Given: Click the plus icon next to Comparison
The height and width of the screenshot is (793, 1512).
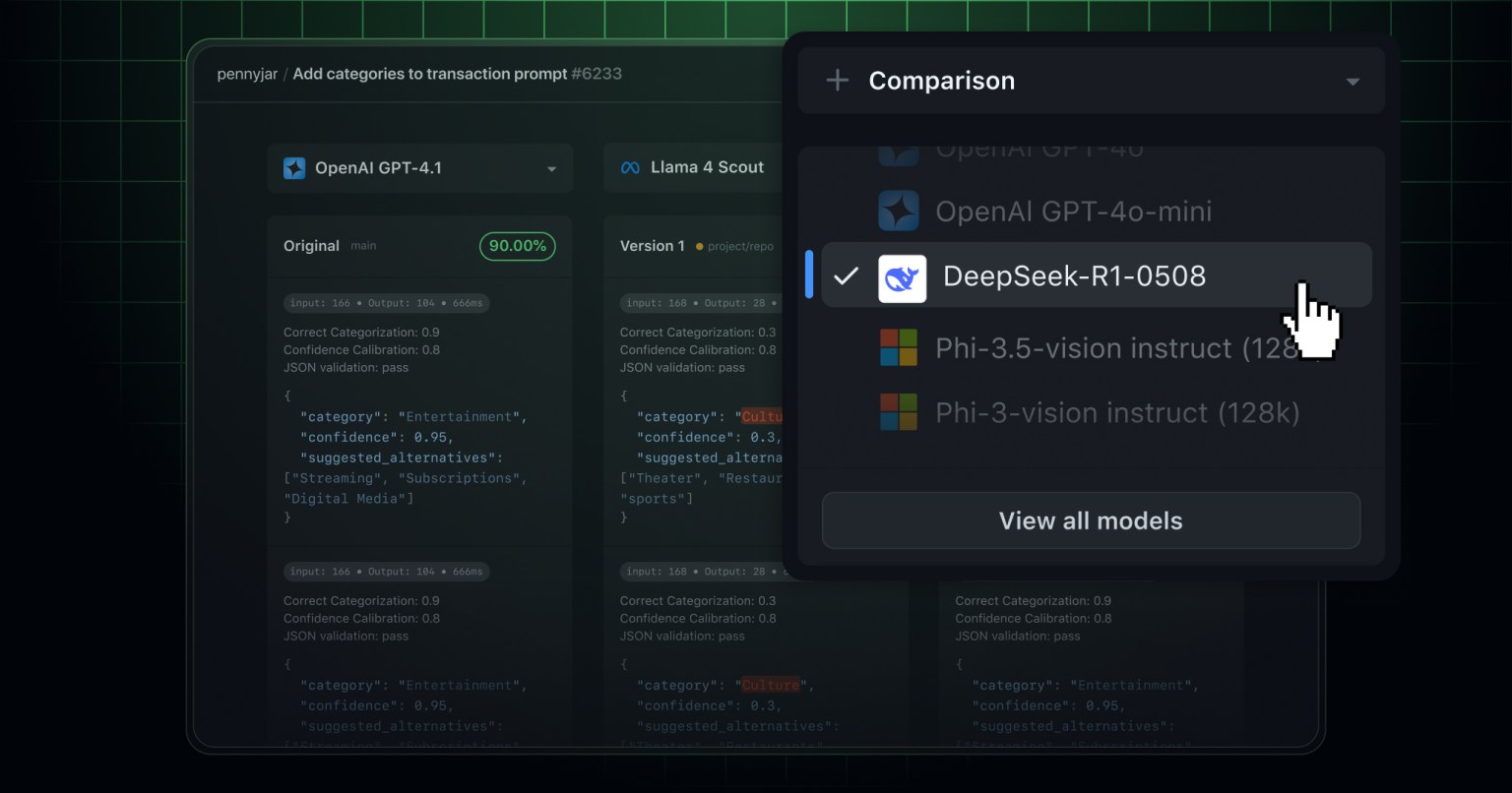Looking at the screenshot, I should pos(837,80).
